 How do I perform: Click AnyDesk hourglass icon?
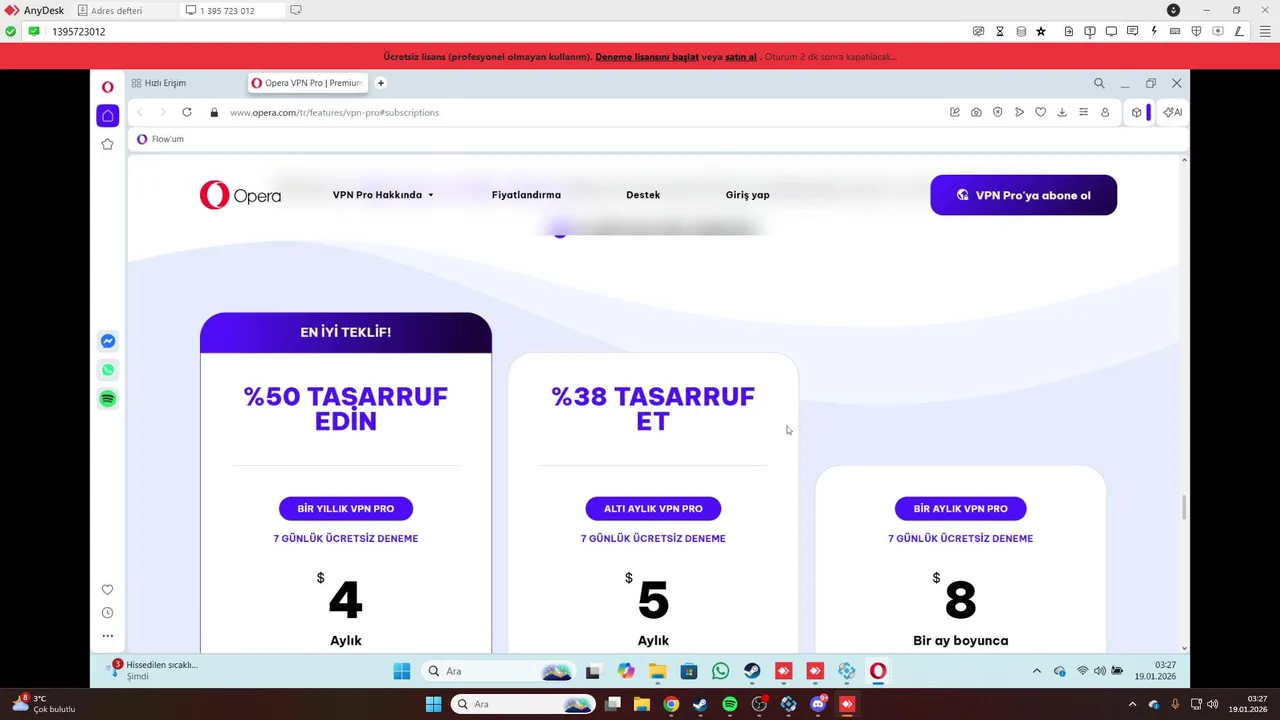pyautogui.click(x=999, y=31)
